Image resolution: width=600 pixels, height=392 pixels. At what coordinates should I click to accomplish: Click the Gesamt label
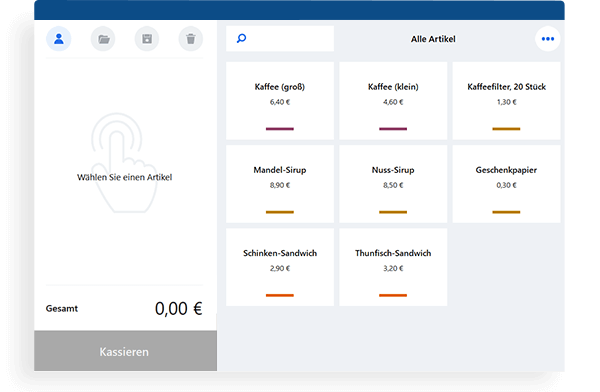click(x=62, y=309)
